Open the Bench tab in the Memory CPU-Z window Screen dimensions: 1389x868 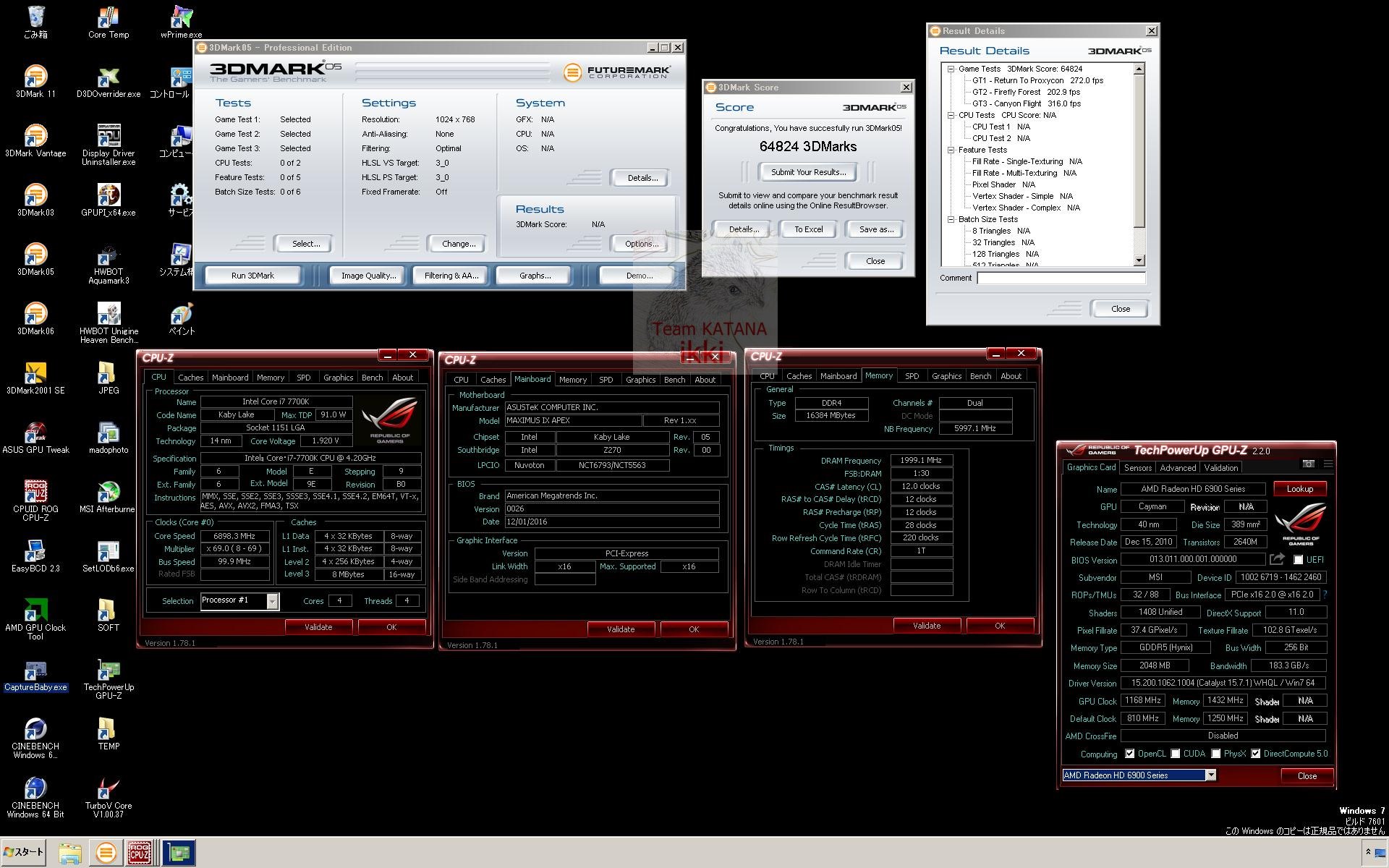click(x=980, y=376)
